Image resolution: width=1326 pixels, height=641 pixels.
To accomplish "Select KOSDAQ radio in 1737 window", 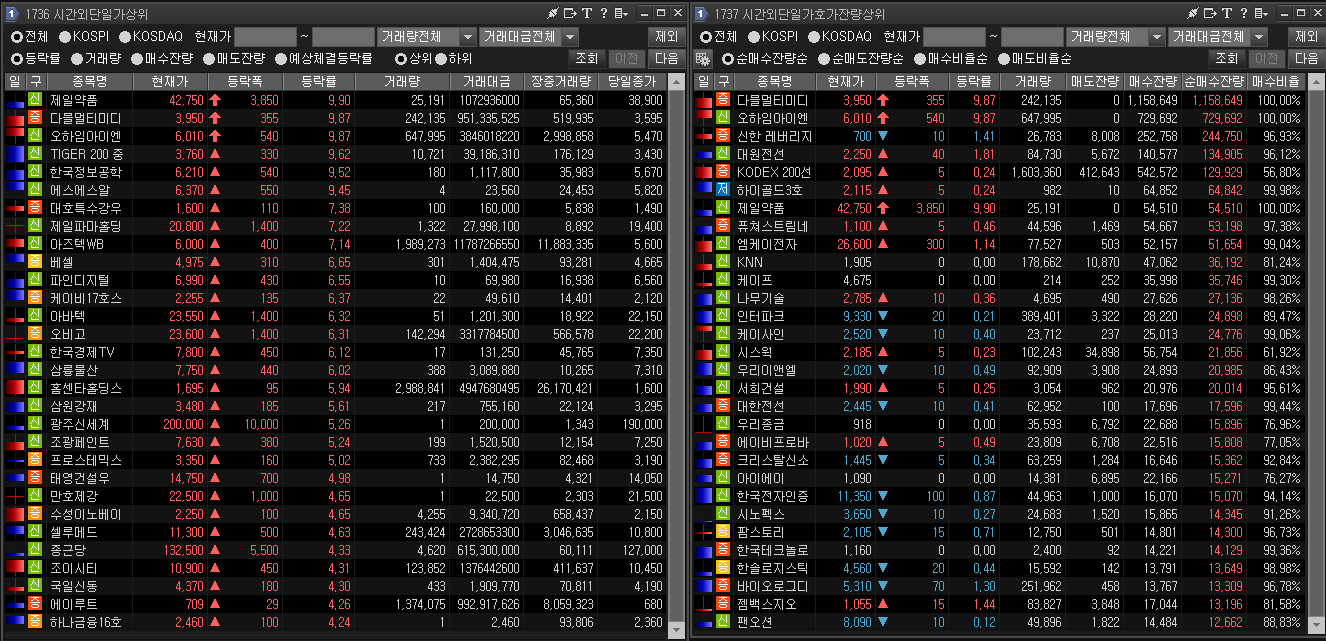I will [x=812, y=37].
